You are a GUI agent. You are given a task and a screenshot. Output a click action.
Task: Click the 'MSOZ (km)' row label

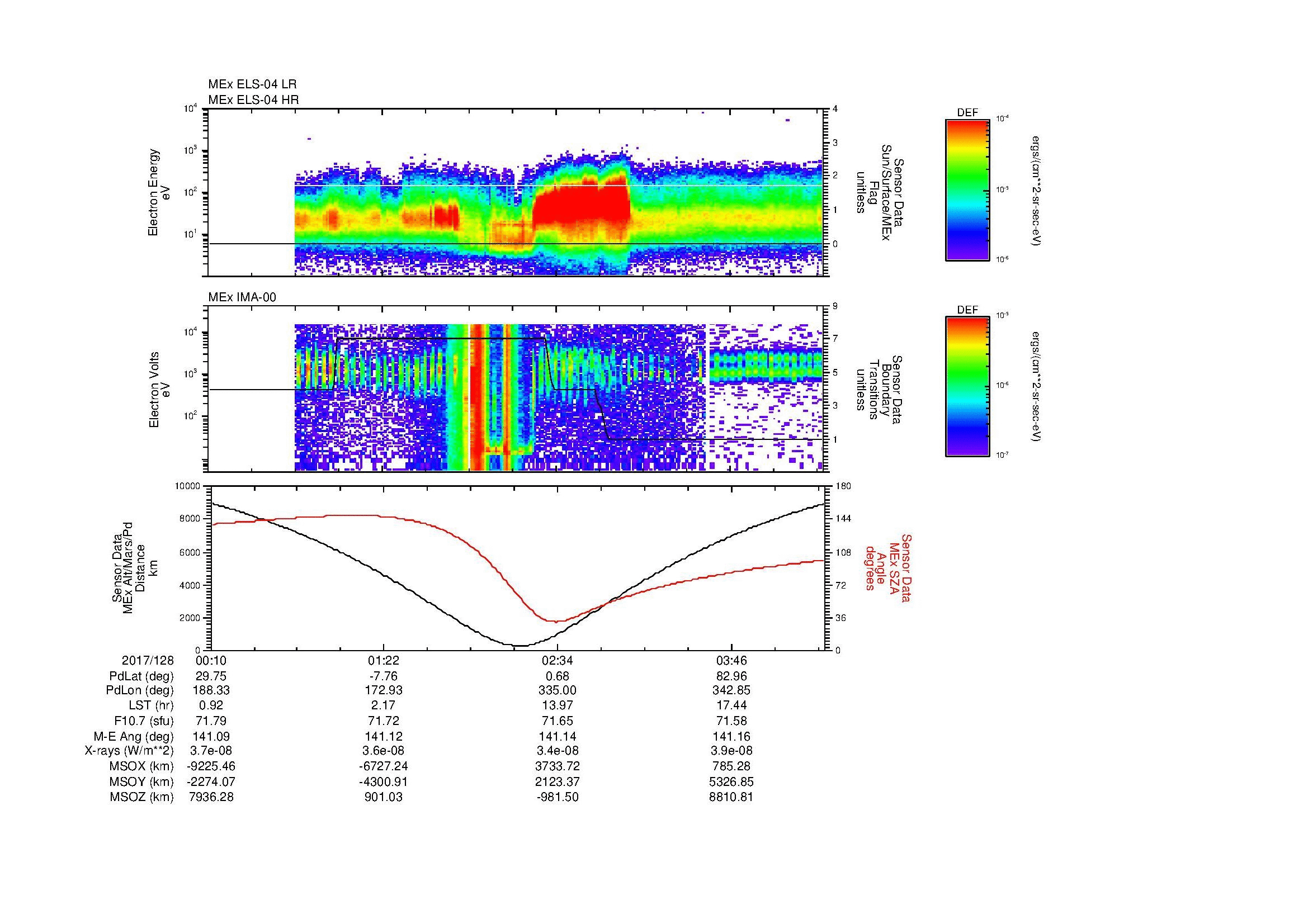(x=141, y=797)
